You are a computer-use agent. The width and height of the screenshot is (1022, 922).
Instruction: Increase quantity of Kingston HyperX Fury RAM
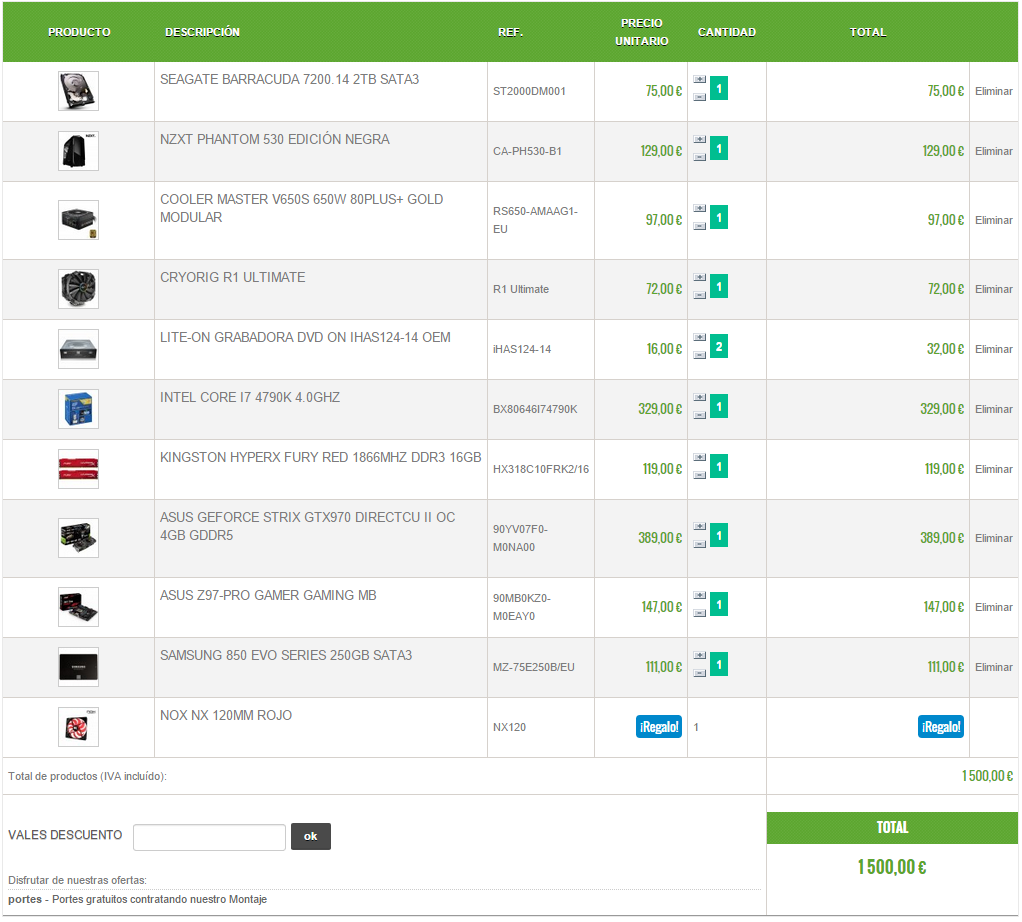(699, 457)
